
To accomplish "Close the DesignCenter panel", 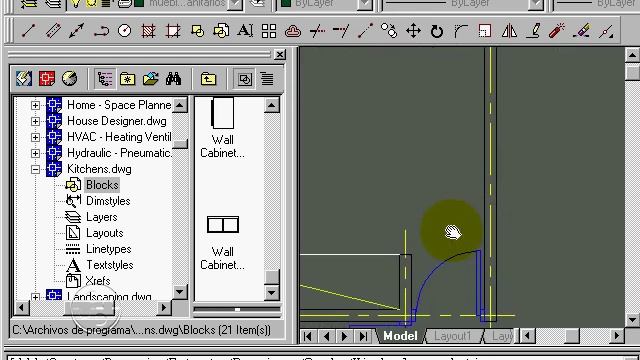I will pyautogui.click(x=280, y=54).
